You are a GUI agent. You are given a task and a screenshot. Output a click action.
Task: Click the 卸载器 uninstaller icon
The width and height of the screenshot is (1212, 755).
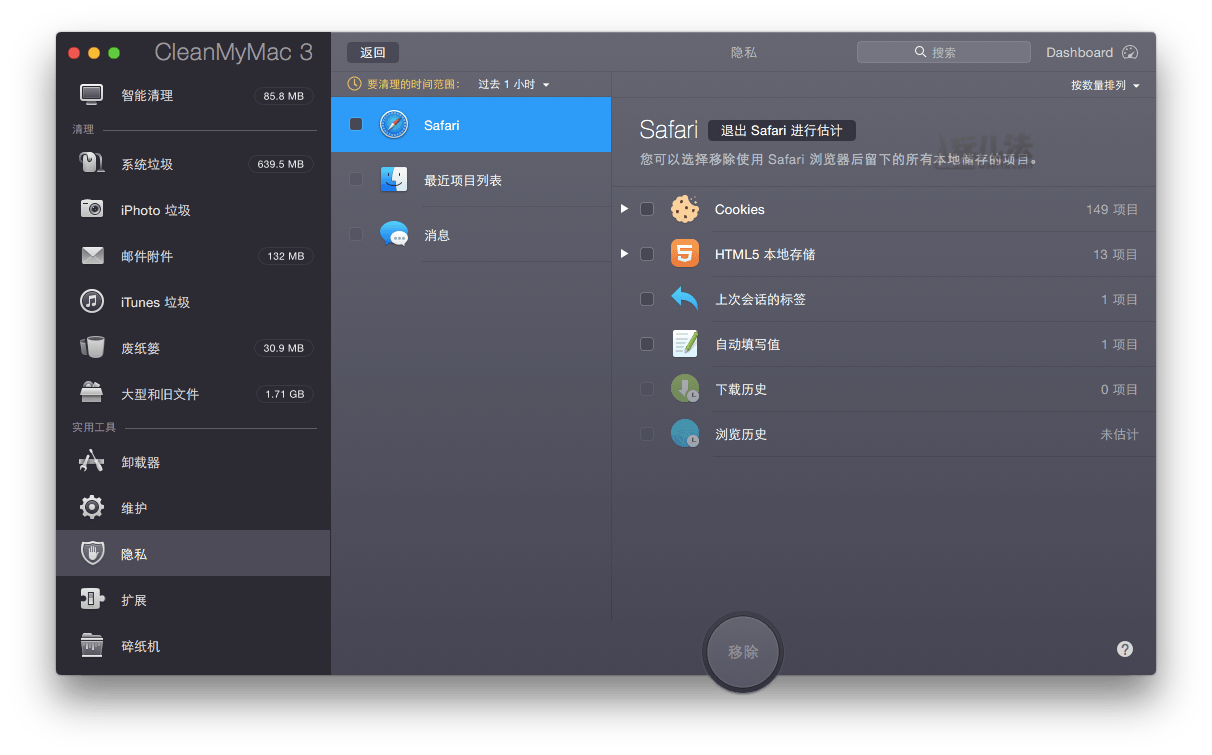(92, 461)
